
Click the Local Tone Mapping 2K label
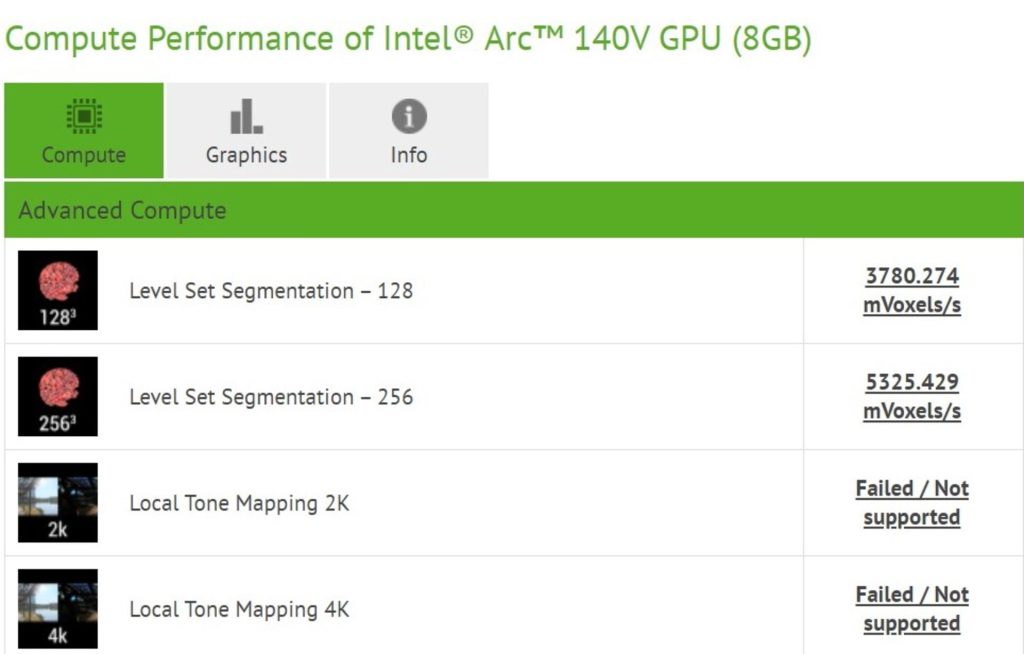pyautogui.click(x=239, y=503)
